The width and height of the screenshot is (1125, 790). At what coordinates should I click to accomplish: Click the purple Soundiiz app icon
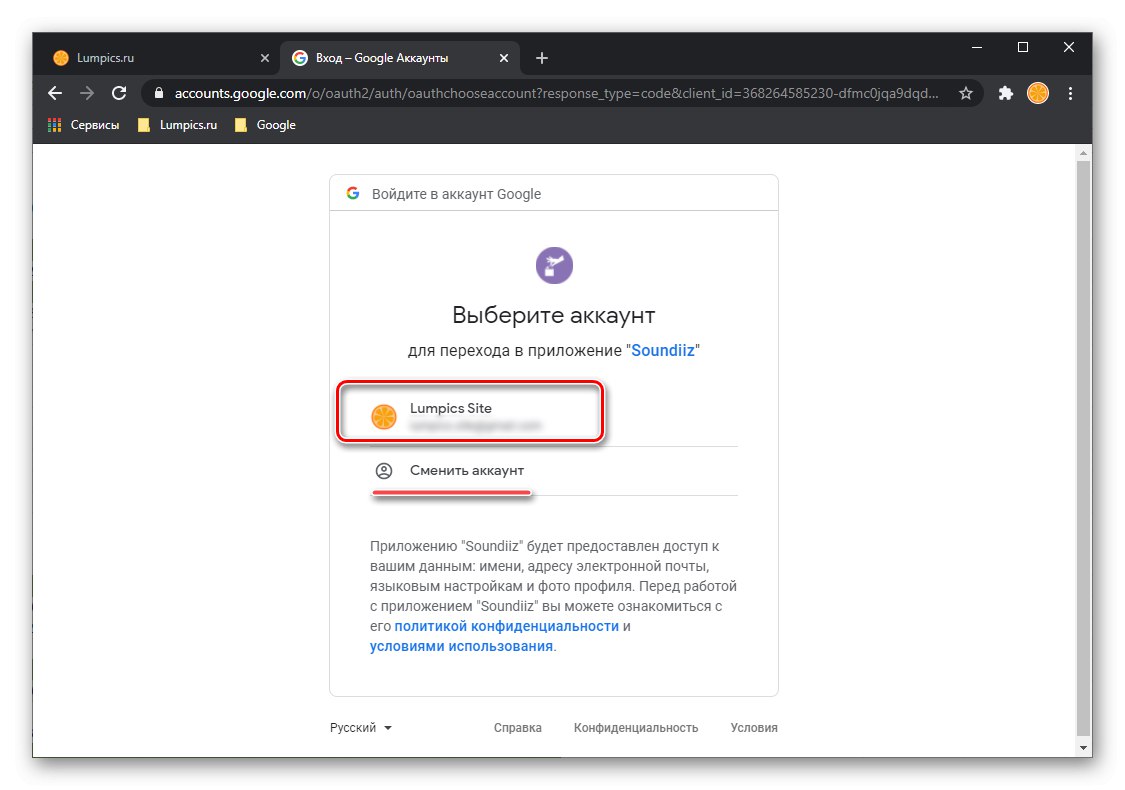point(554,265)
